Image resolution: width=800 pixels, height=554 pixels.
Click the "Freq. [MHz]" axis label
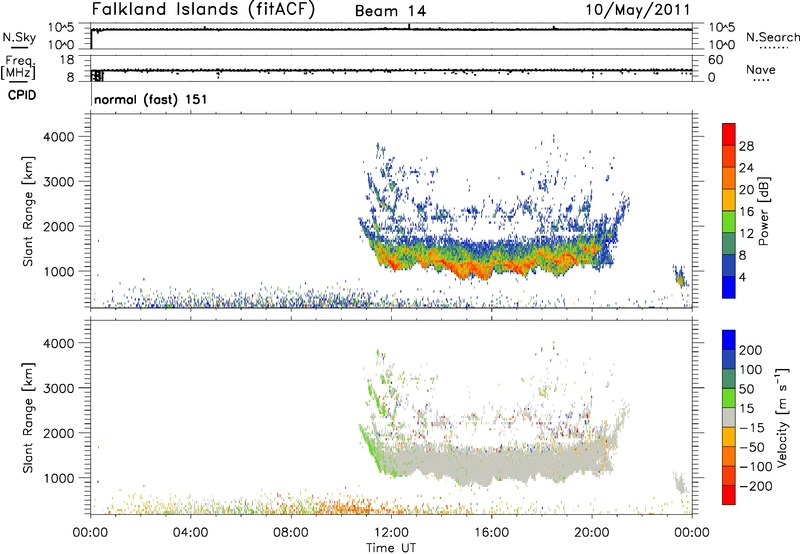tap(18, 67)
